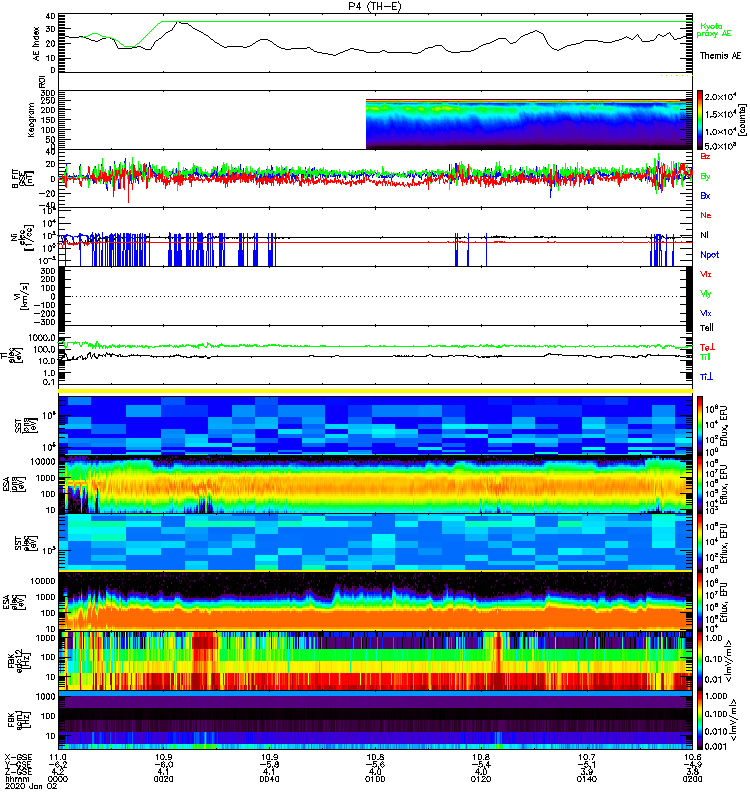Click the Keogram counts color bar
This screenshot has width=750, height=800.
[700, 120]
